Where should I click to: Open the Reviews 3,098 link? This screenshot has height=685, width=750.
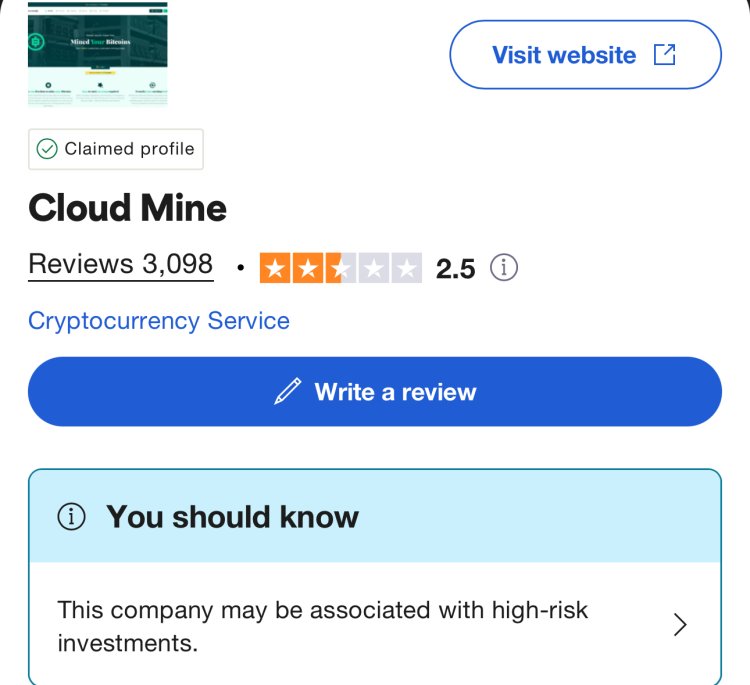click(x=121, y=264)
